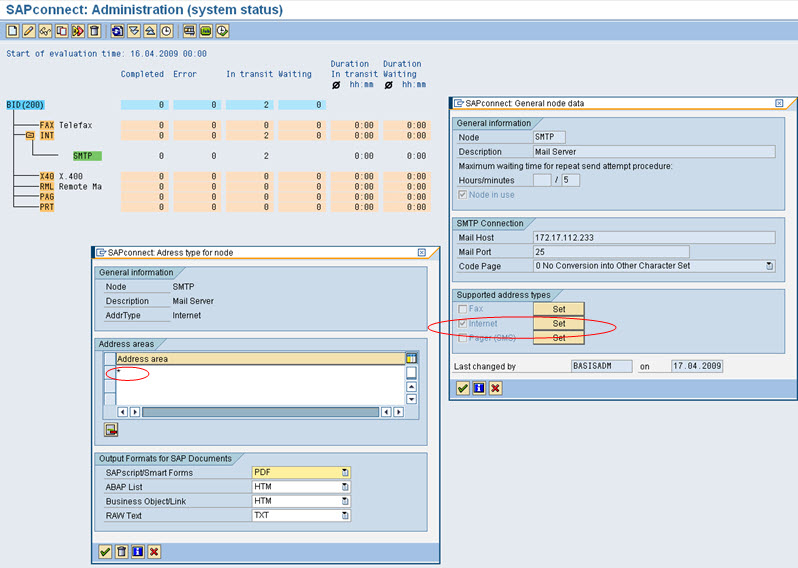Select the BID(200) root tree node
The image size is (798, 568).
[x=25, y=105]
